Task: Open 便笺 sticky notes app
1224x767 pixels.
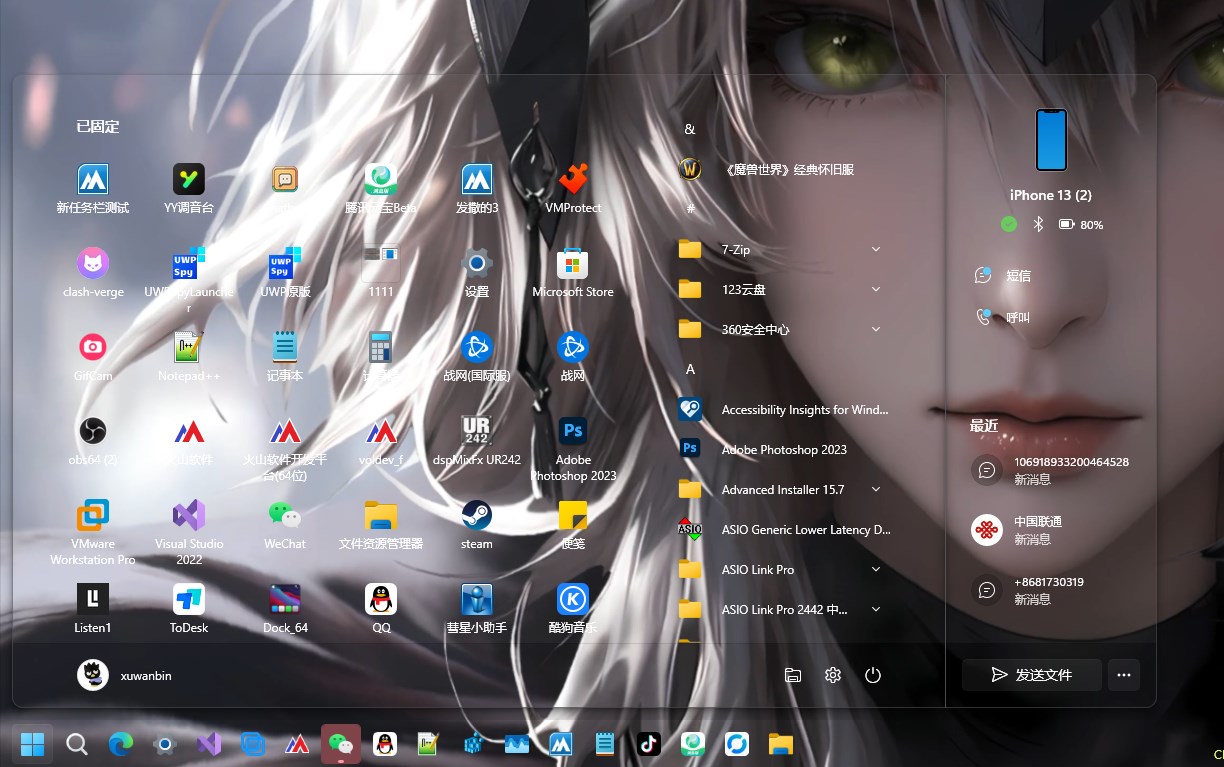Action: pyautogui.click(x=573, y=525)
